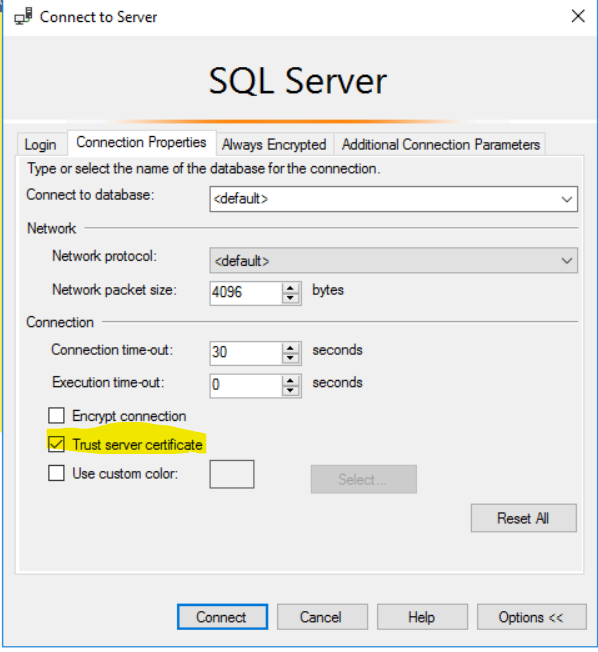Screen dimensions: 598x652
Task: Increase execution time-out with up arrow
Action: [x=290, y=380]
